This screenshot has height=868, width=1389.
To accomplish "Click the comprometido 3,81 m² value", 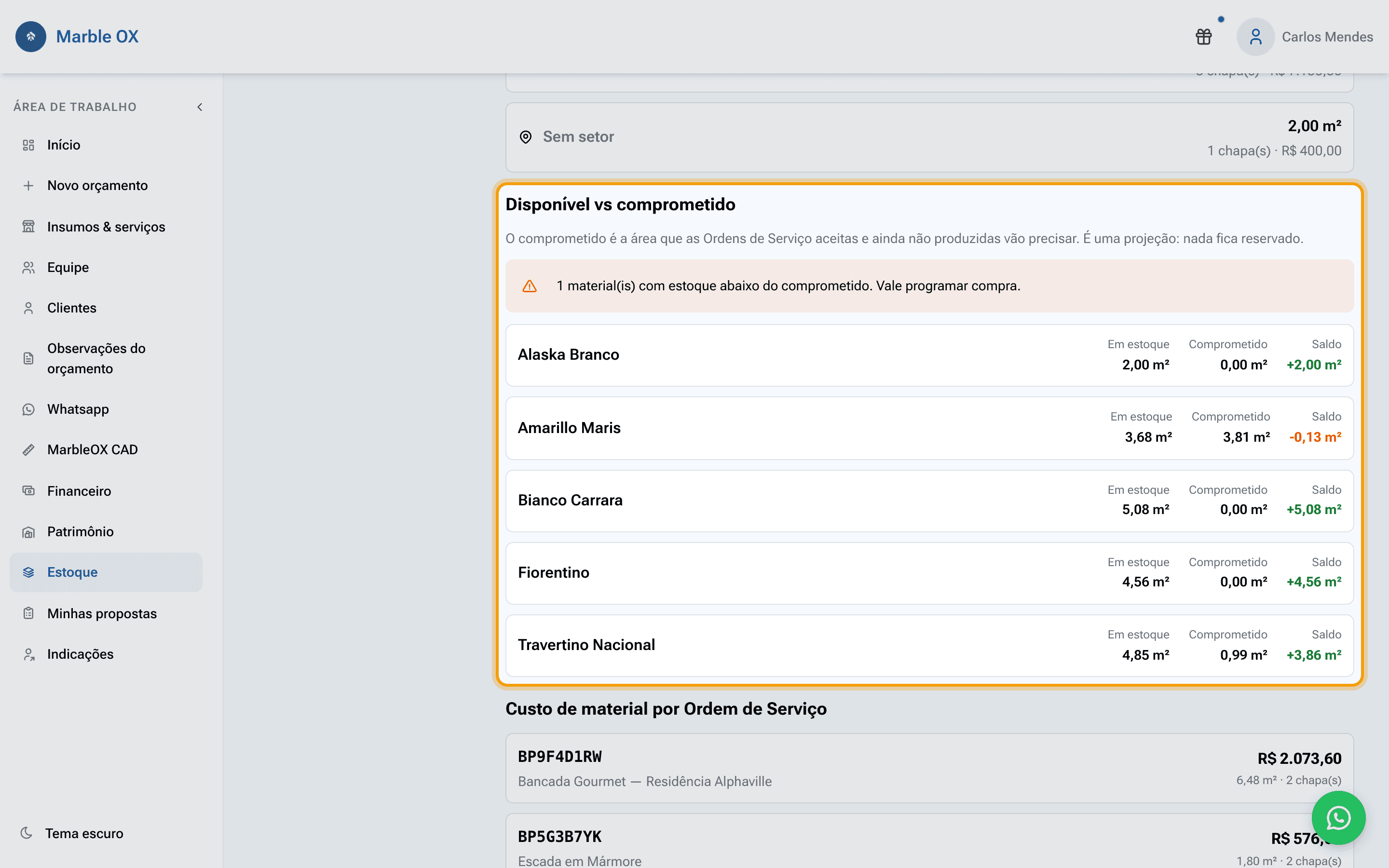I will [1246, 437].
